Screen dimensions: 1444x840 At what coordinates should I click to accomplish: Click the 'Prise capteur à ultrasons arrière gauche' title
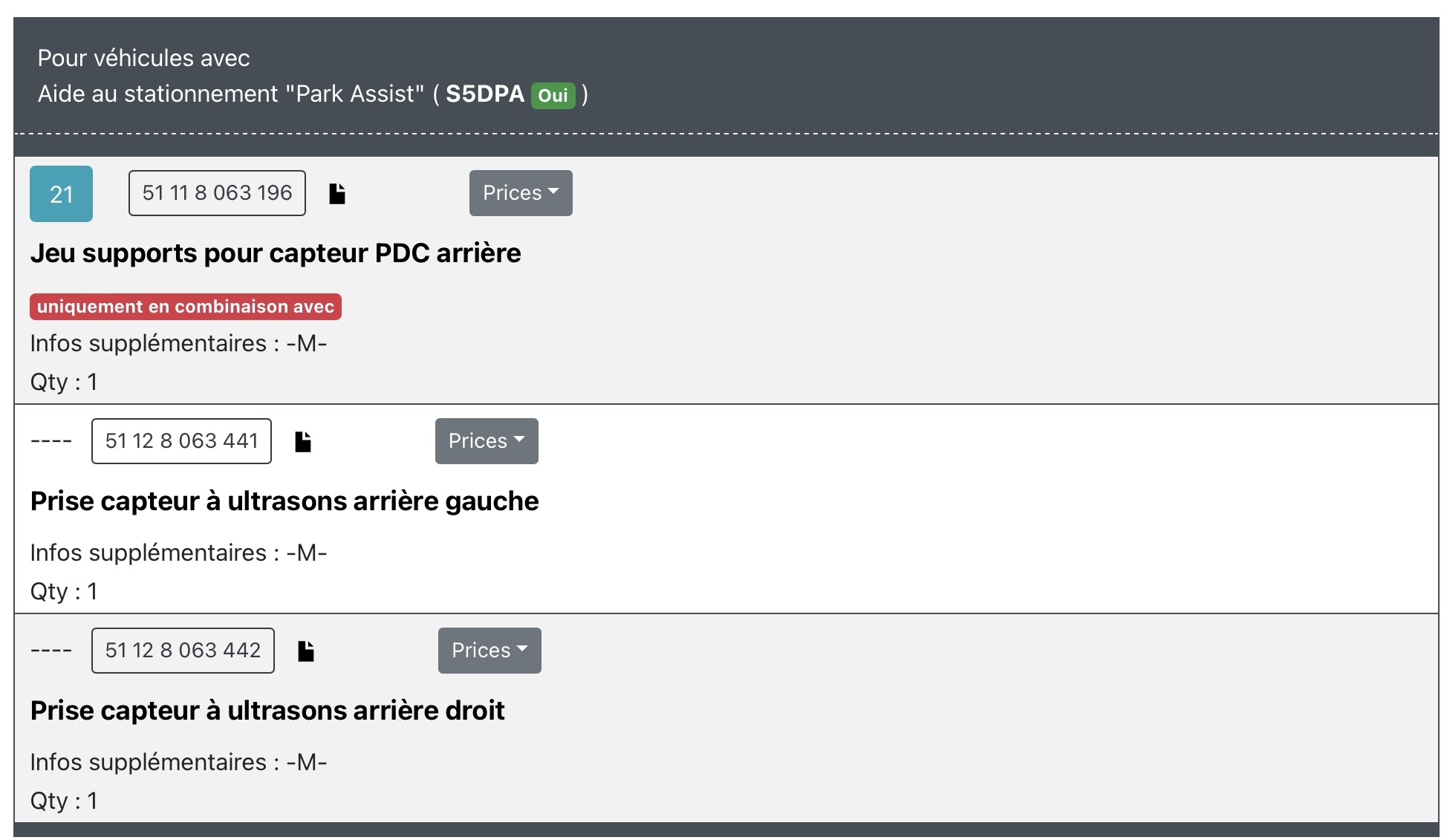[284, 501]
